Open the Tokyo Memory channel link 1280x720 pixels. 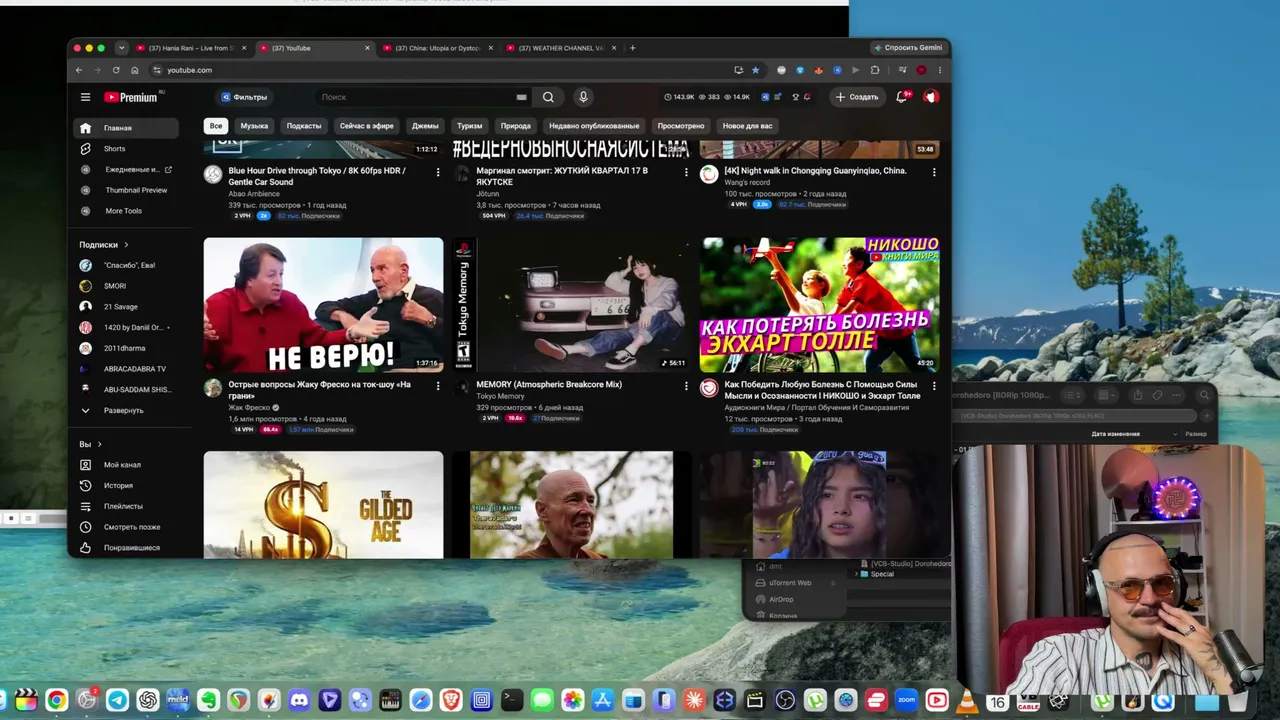tap(500, 397)
